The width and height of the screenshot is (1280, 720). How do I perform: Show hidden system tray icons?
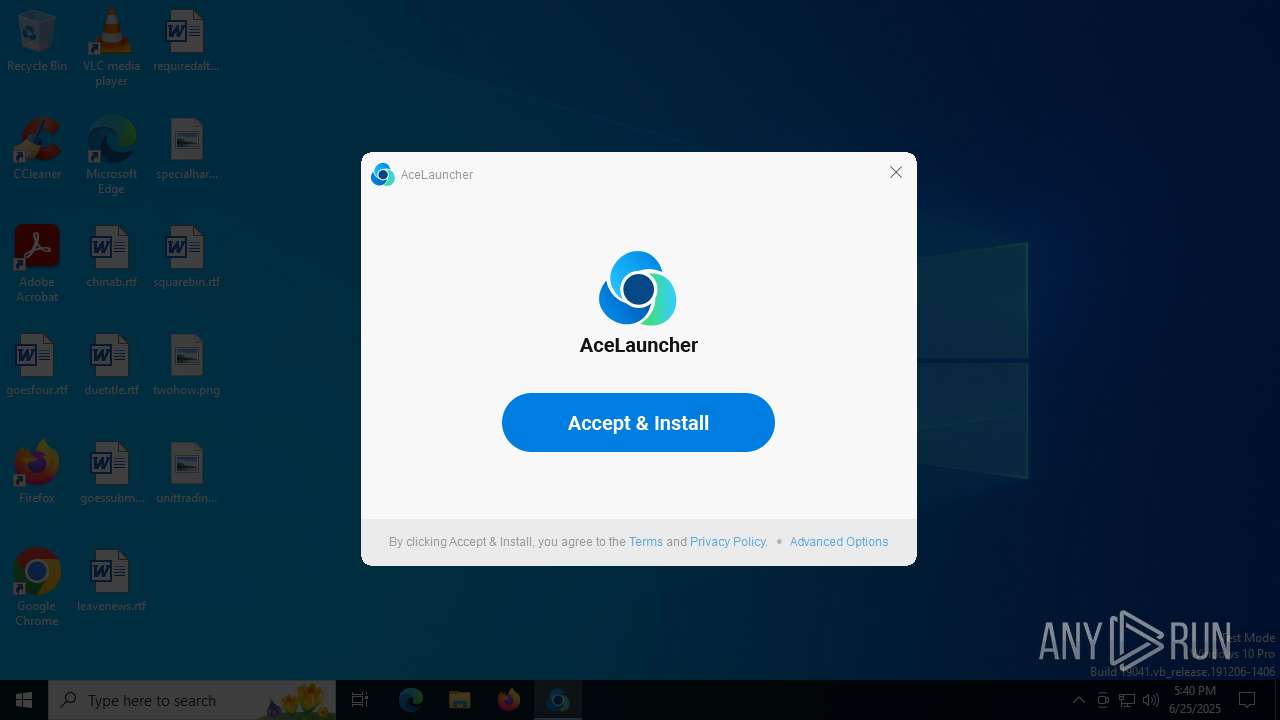(1078, 700)
